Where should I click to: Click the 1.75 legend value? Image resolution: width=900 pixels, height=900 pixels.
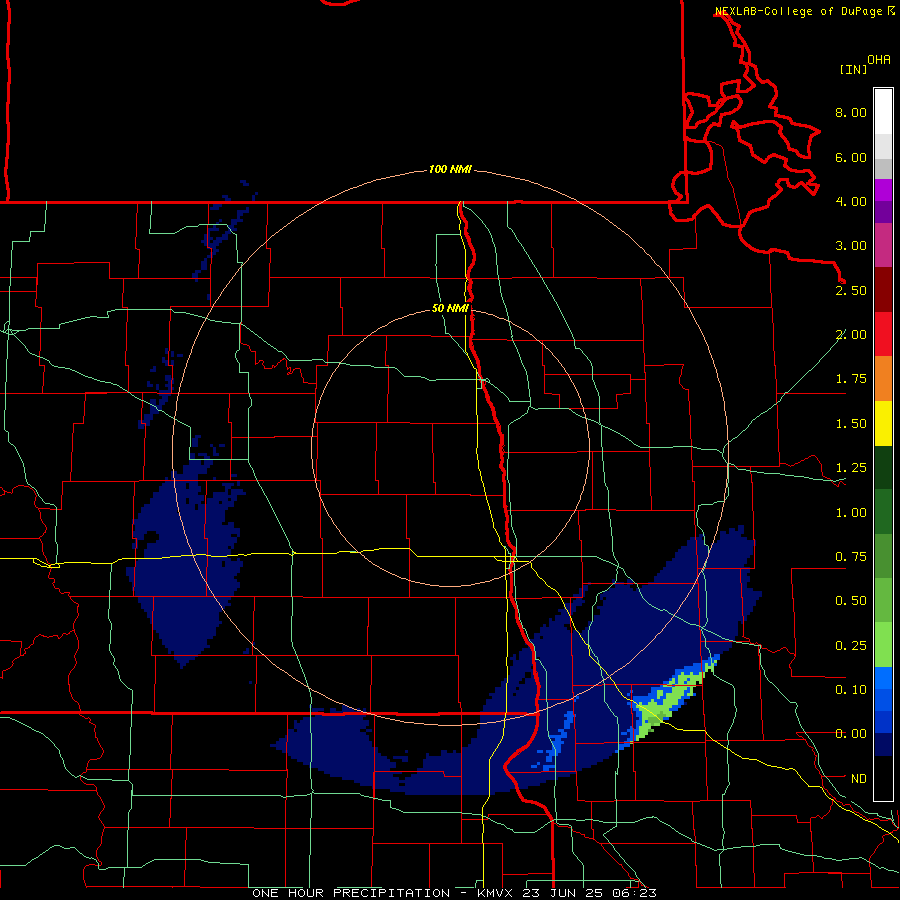pos(851,379)
